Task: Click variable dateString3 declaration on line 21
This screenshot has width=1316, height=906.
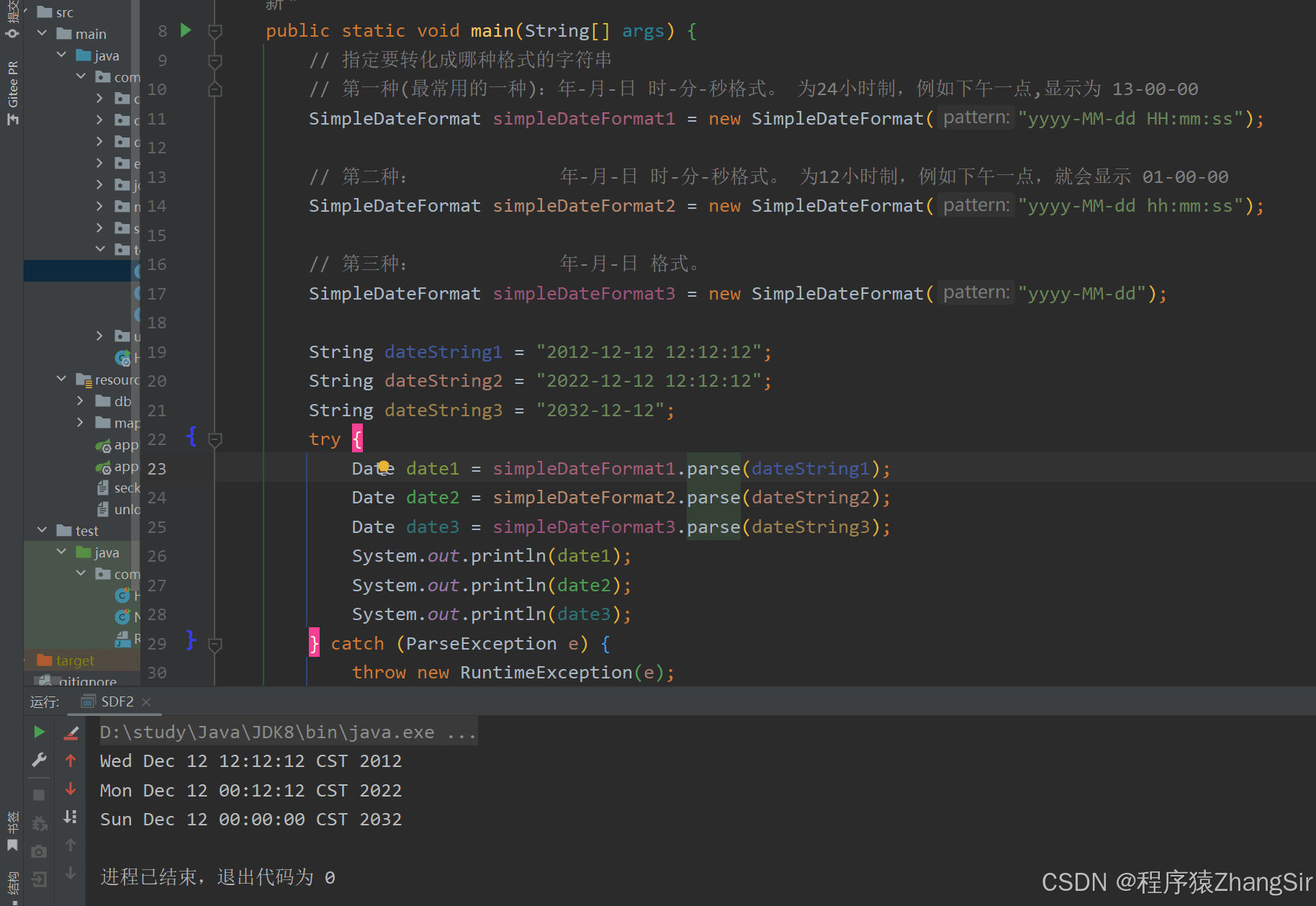Action: (x=443, y=411)
